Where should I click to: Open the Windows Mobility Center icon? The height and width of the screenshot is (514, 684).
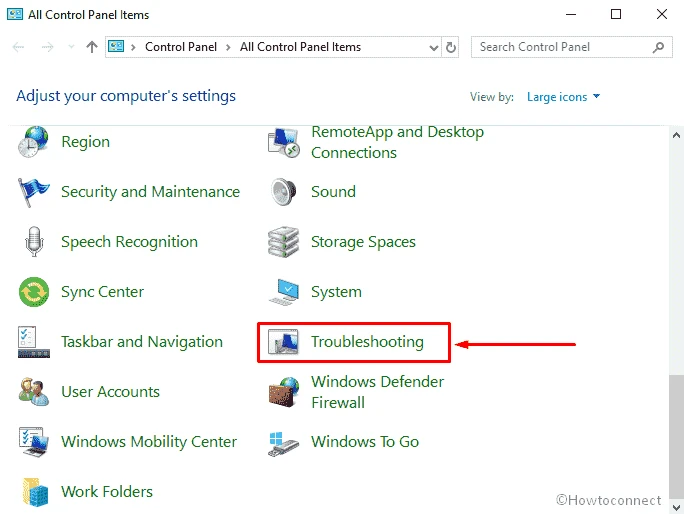(34, 442)
